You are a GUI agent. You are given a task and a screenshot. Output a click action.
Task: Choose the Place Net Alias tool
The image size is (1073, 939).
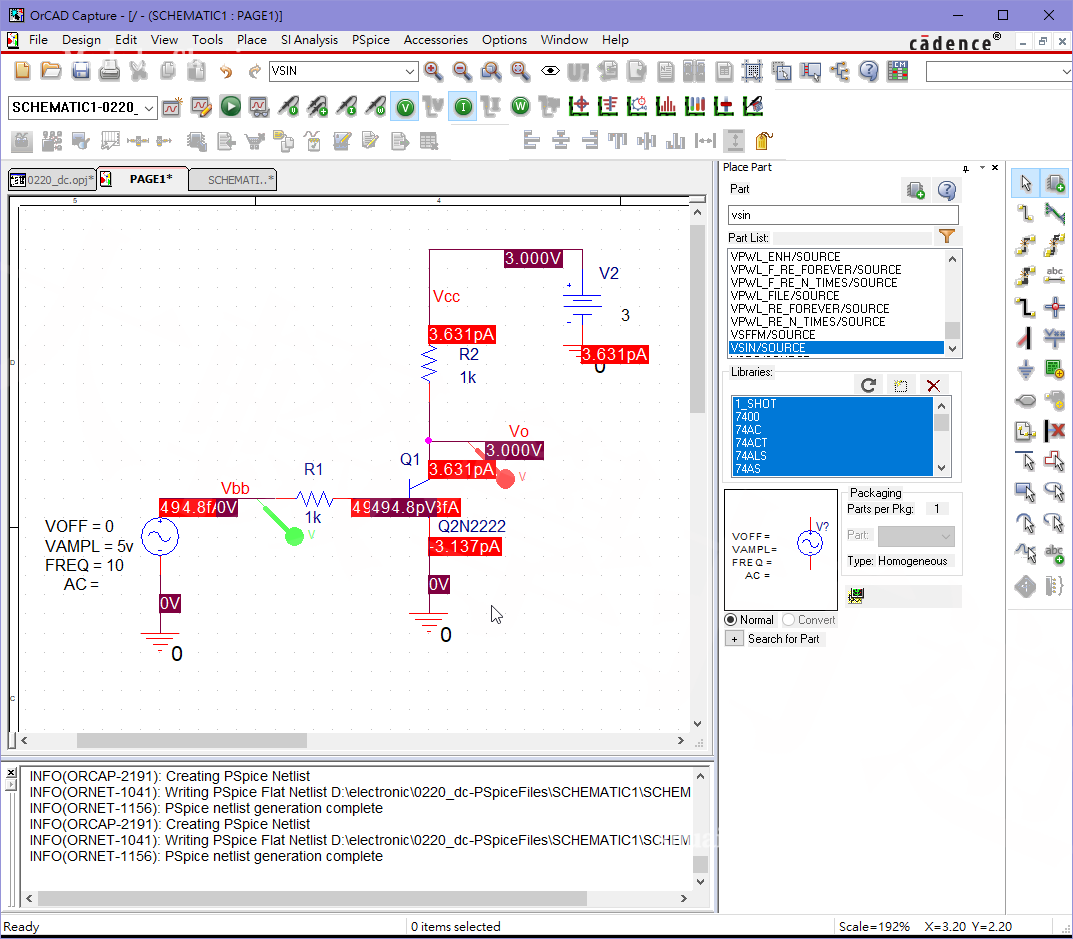pyautogui.click(x=1055, y=275)
